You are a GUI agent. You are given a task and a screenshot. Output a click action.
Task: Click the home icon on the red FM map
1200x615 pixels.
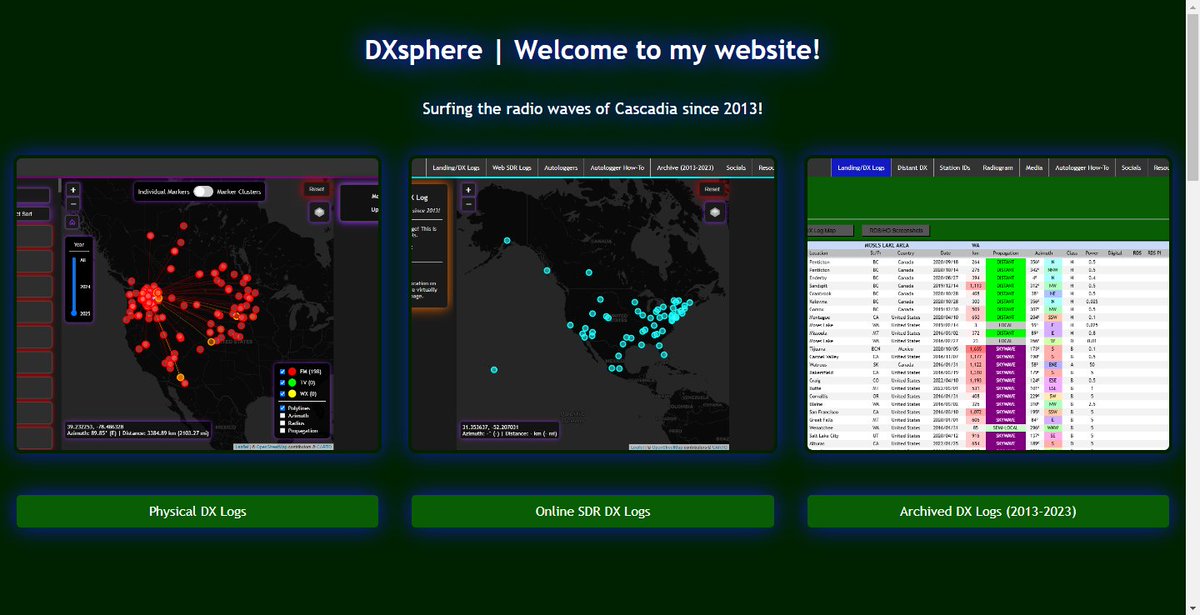[x=74, y=222]
